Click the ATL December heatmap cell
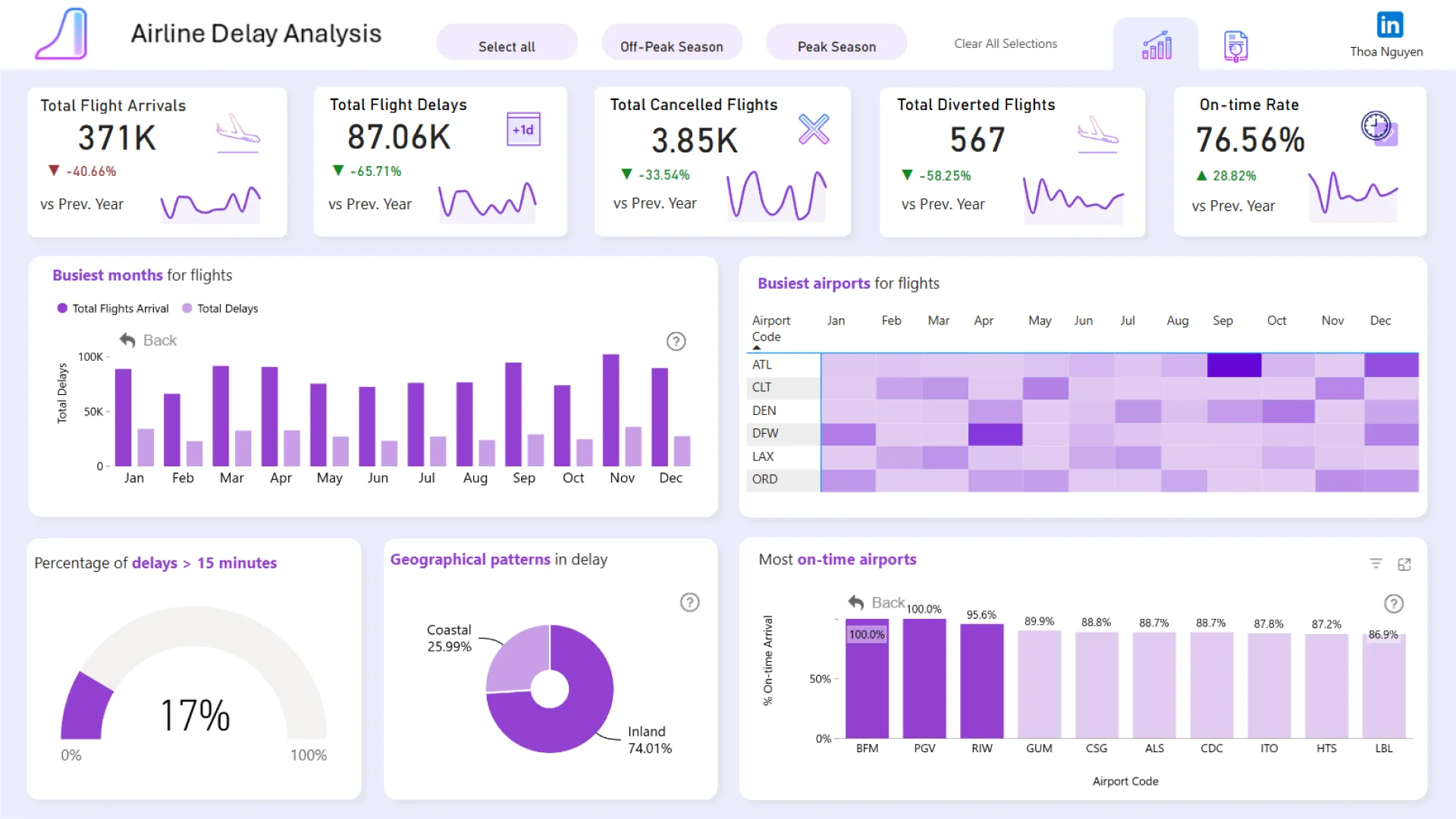The image size is (1456, 819). point(1391,365)
